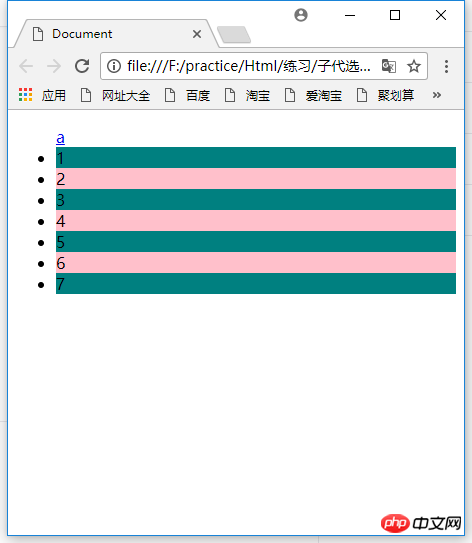This screenshot has height=543, width=472.
Task: Expand the hidden bookmarks chevron
Action: [437, 95]
